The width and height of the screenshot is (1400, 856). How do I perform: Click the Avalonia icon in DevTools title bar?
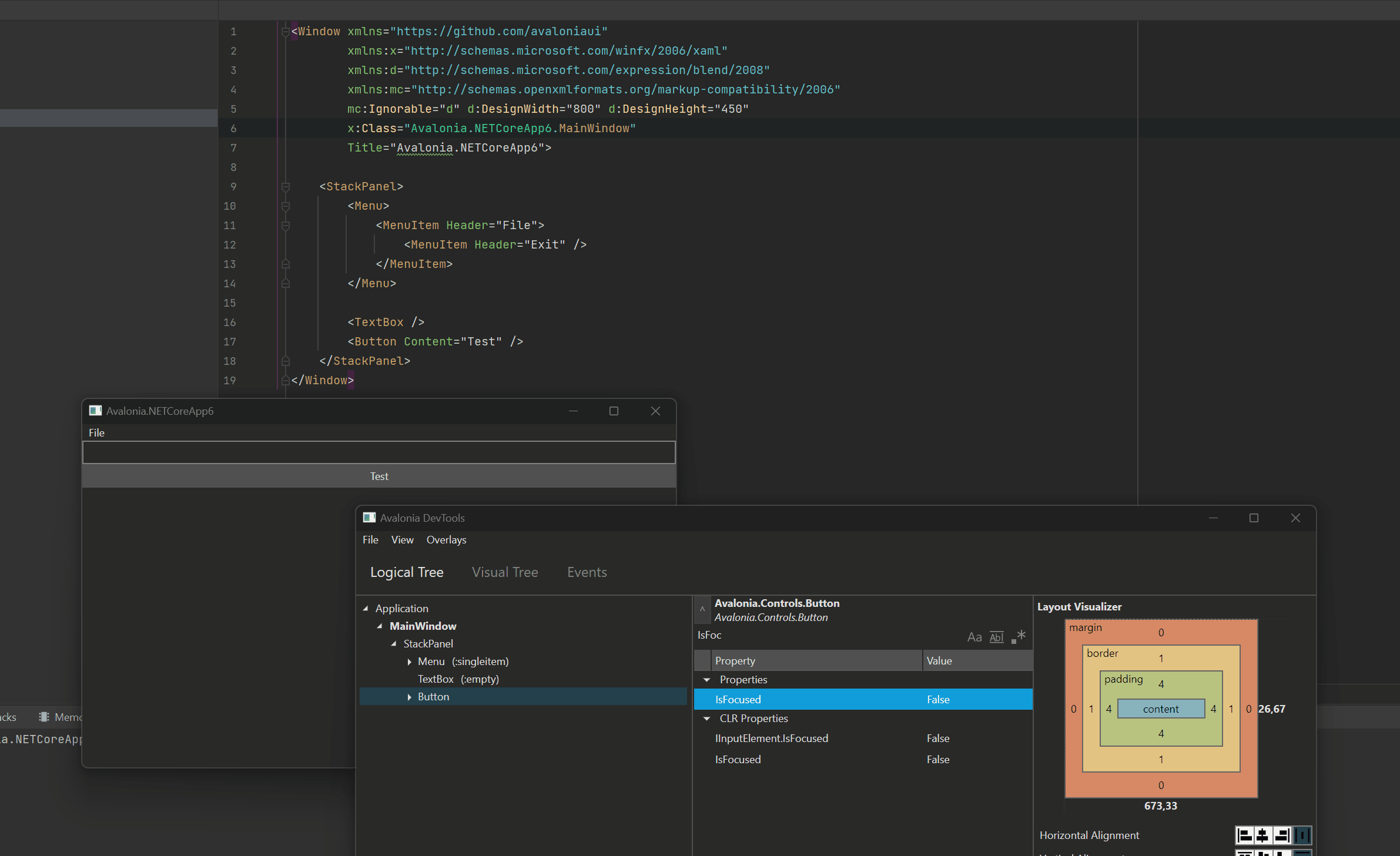pyautogui.click(x=370, y=518)
